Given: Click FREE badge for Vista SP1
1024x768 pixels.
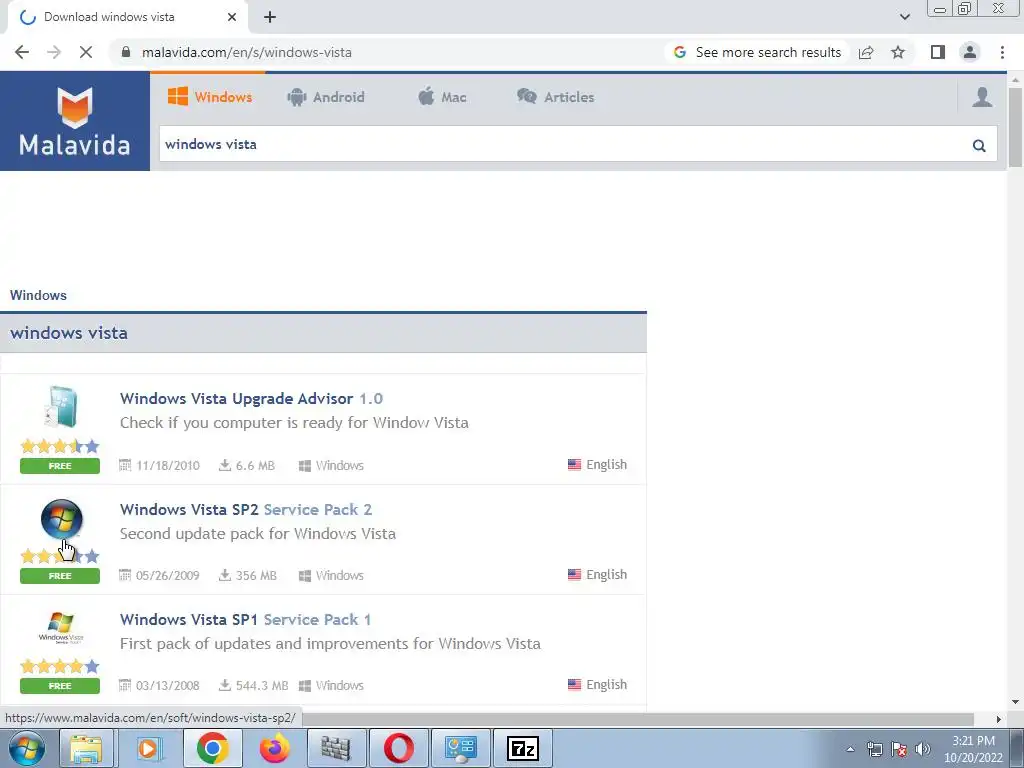Looking at the screenshot, I should point(60,686).
